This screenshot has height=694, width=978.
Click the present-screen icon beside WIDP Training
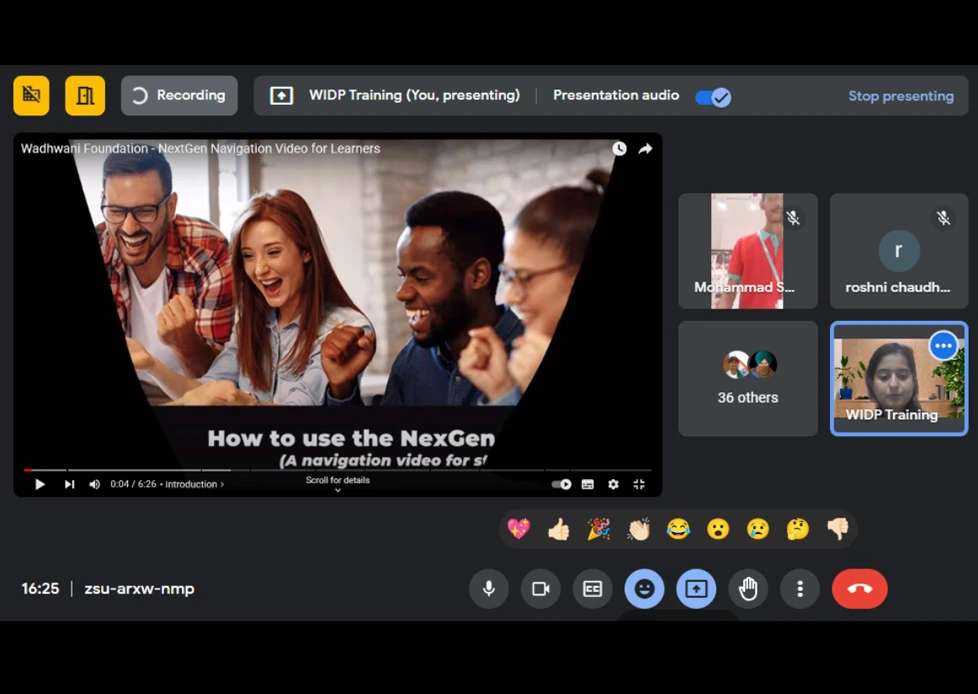[x=281, y=95]
